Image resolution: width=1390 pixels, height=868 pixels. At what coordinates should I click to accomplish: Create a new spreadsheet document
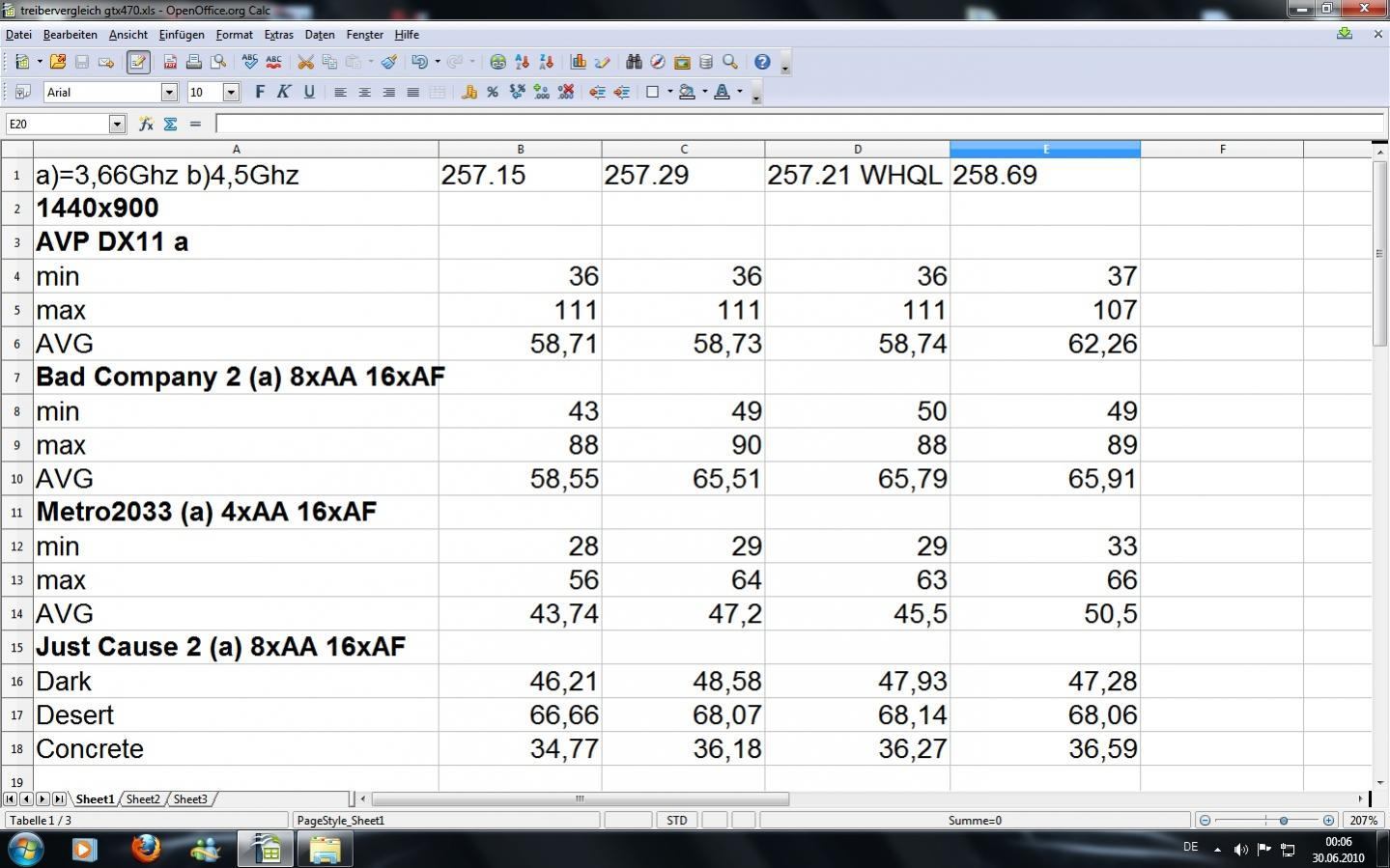[x=22, y=62]
